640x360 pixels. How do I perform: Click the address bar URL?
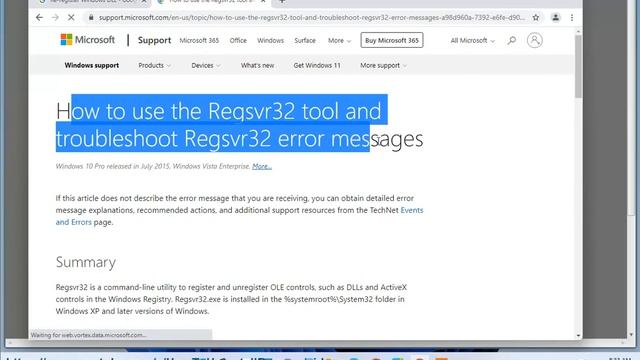coord(311,18)
